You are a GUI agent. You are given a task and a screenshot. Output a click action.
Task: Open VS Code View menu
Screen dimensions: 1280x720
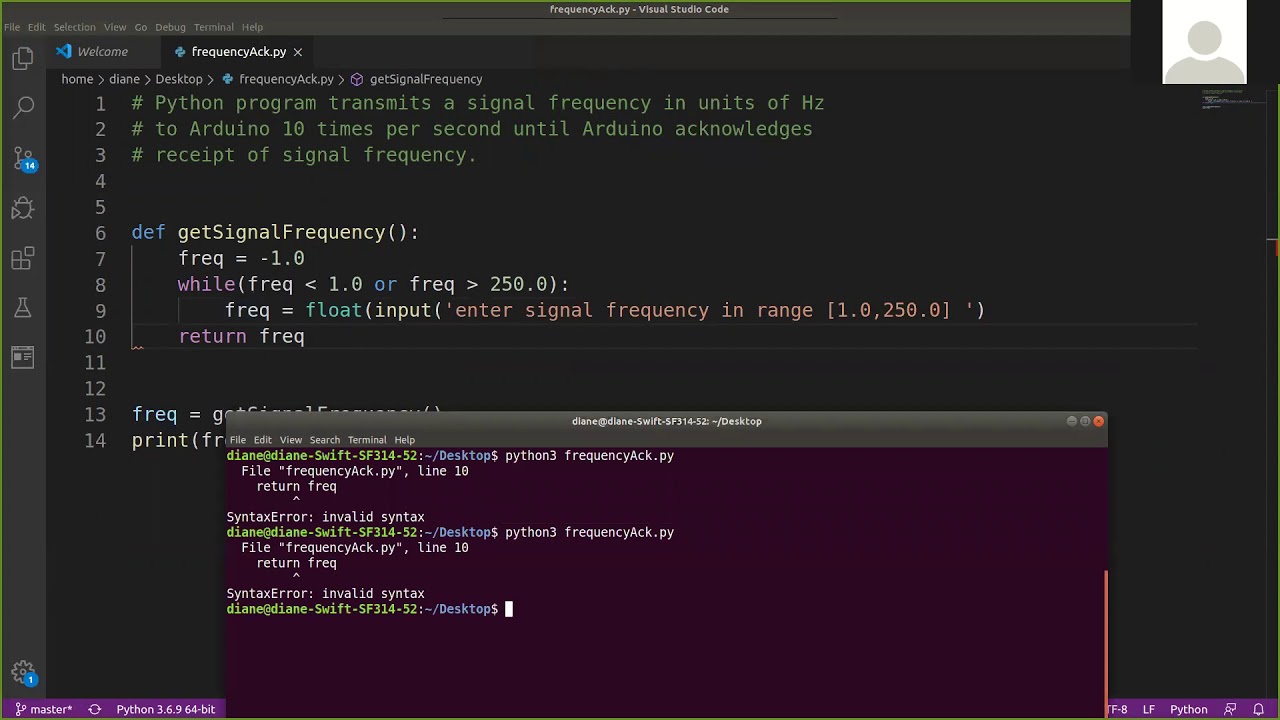tap(115, 27)
